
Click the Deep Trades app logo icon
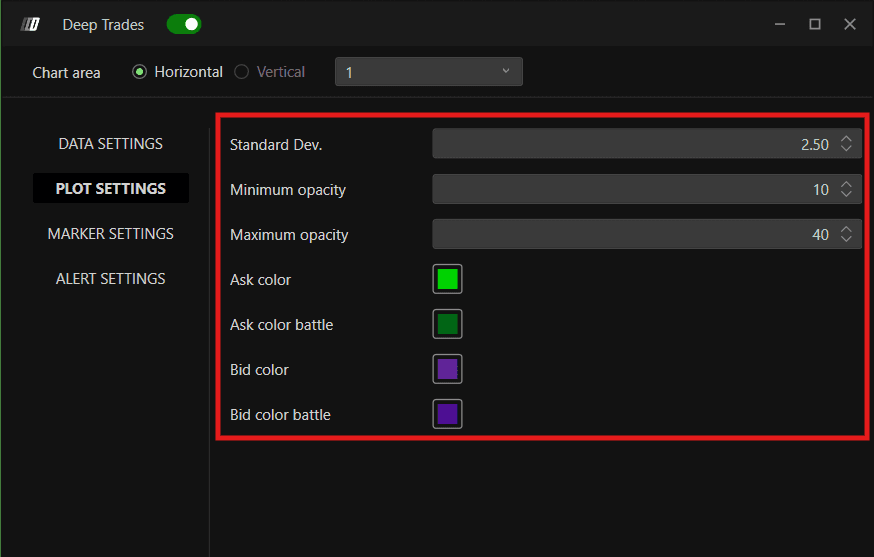click(x=30, y=25)
